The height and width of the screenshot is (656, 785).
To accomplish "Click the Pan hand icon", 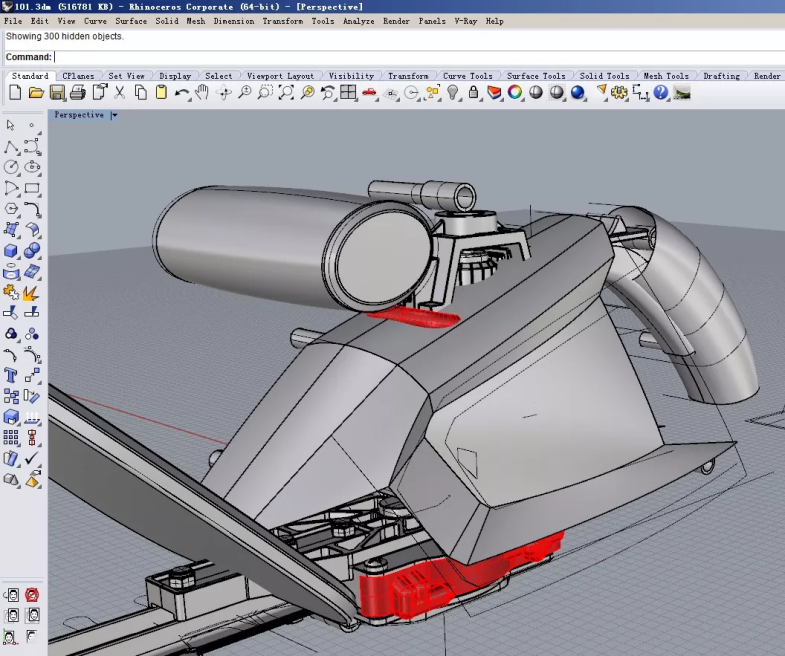I will pos(202,93).
